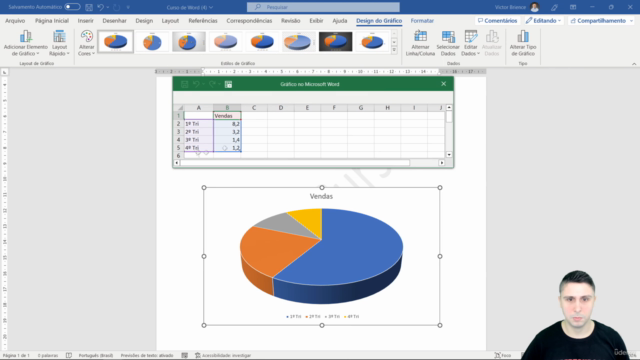Viewport: 640px width, 360px height.
Task: Switch to the Desenhar tab
Action: coord(114,21)
